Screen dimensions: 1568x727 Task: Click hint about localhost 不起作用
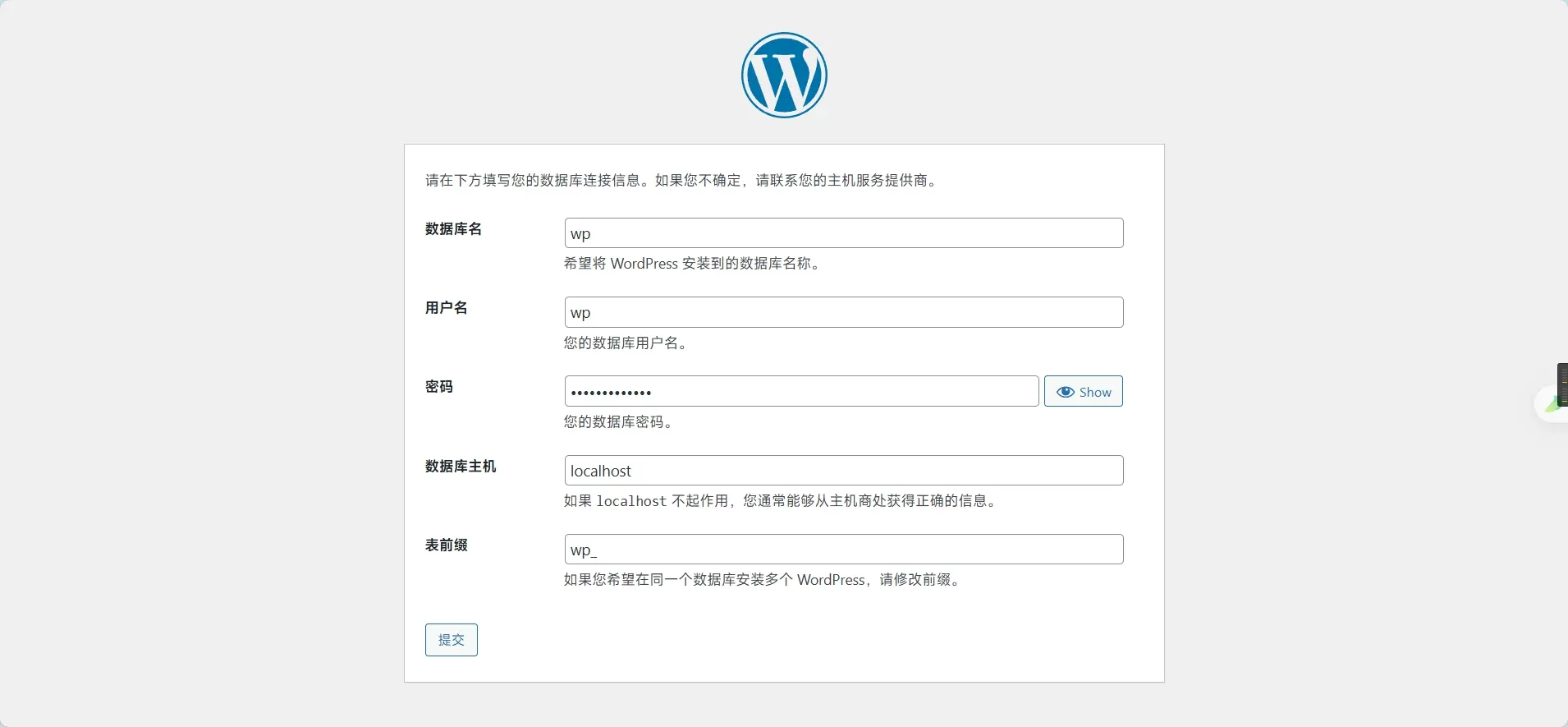[x=782, y=501]
